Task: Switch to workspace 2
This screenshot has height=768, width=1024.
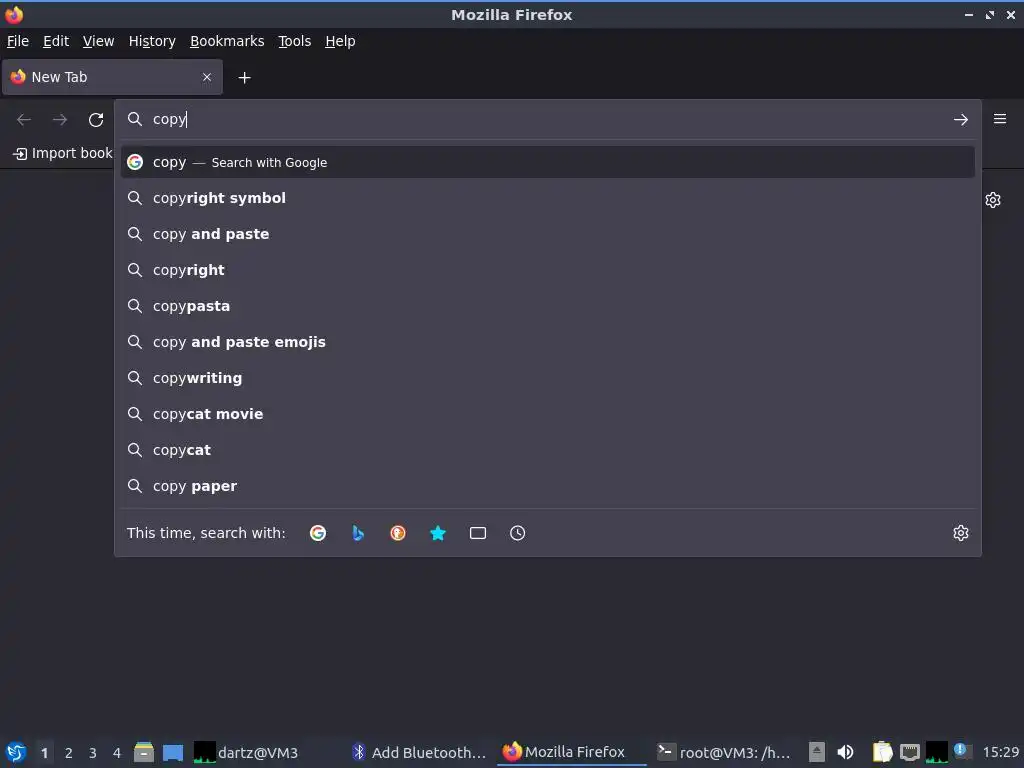Action: click(x=69, y=753)
